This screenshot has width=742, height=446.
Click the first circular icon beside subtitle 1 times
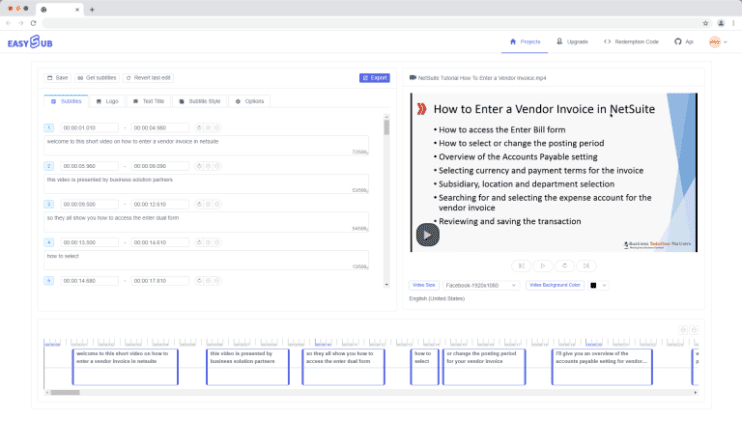(199, 128)
